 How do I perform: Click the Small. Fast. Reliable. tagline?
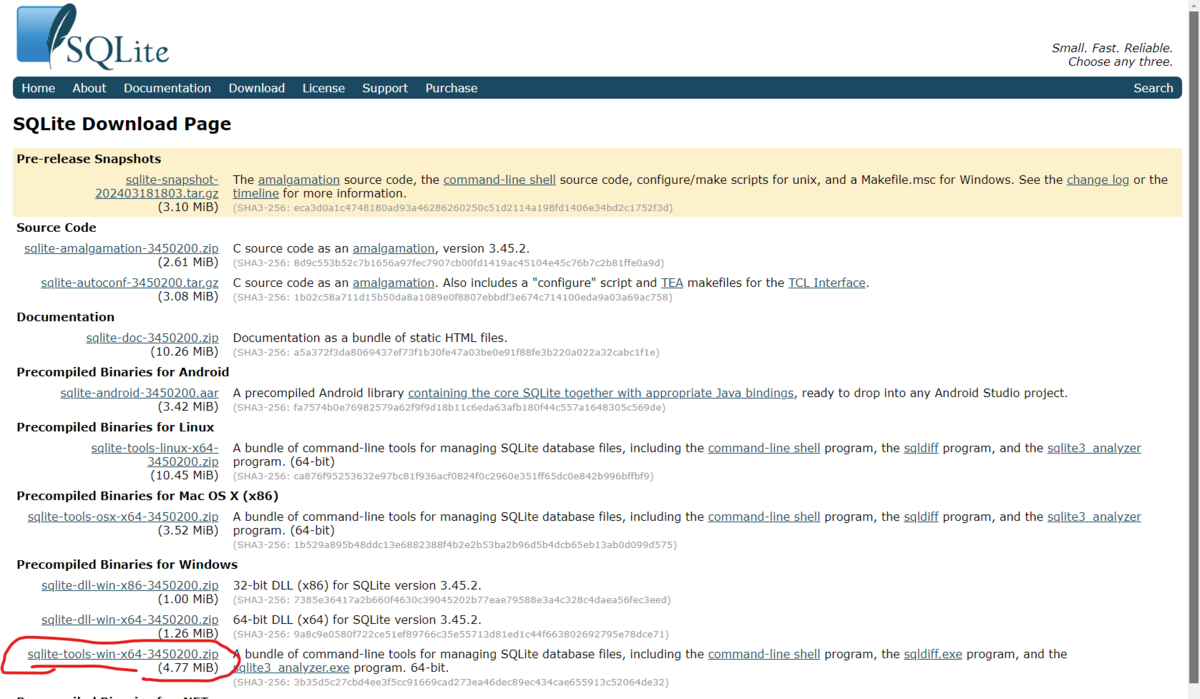1112,48
